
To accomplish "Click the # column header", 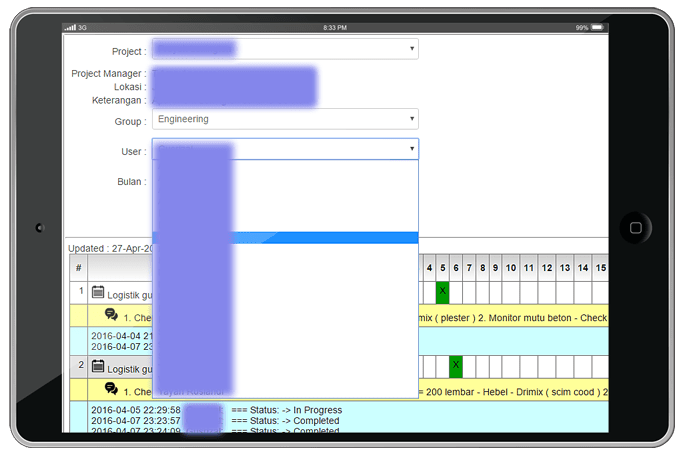I will (78, 268).
